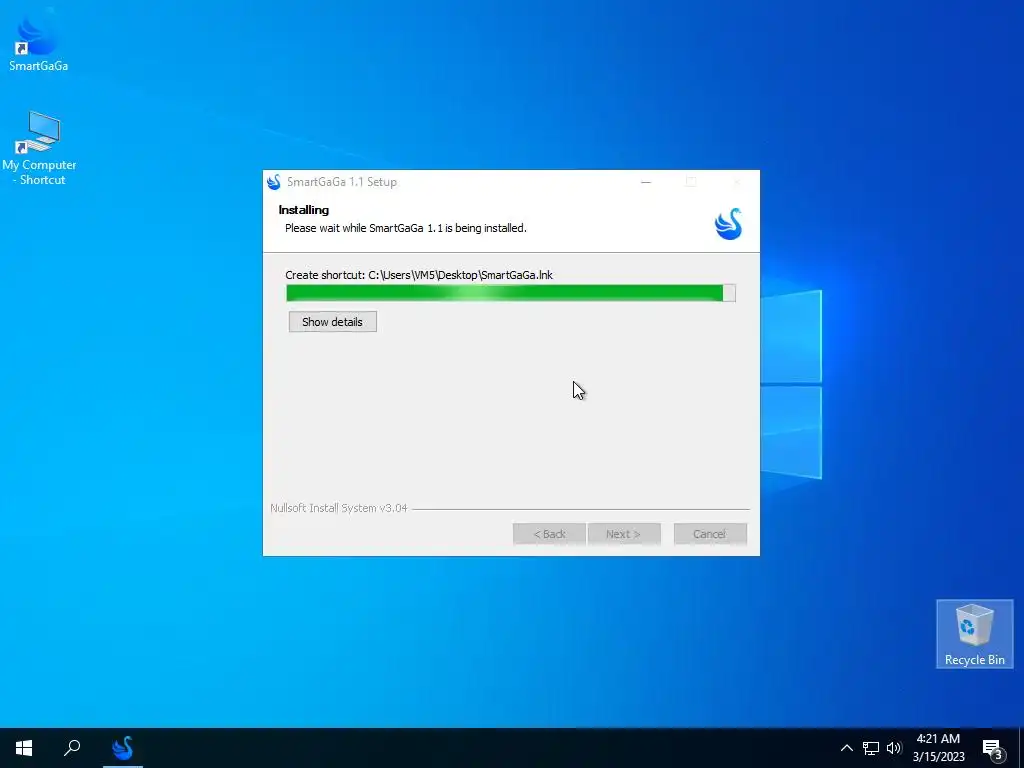1024x768 pixels.
Task: Click the taskbar clock showing 4:21 AM
Action: 938,748
